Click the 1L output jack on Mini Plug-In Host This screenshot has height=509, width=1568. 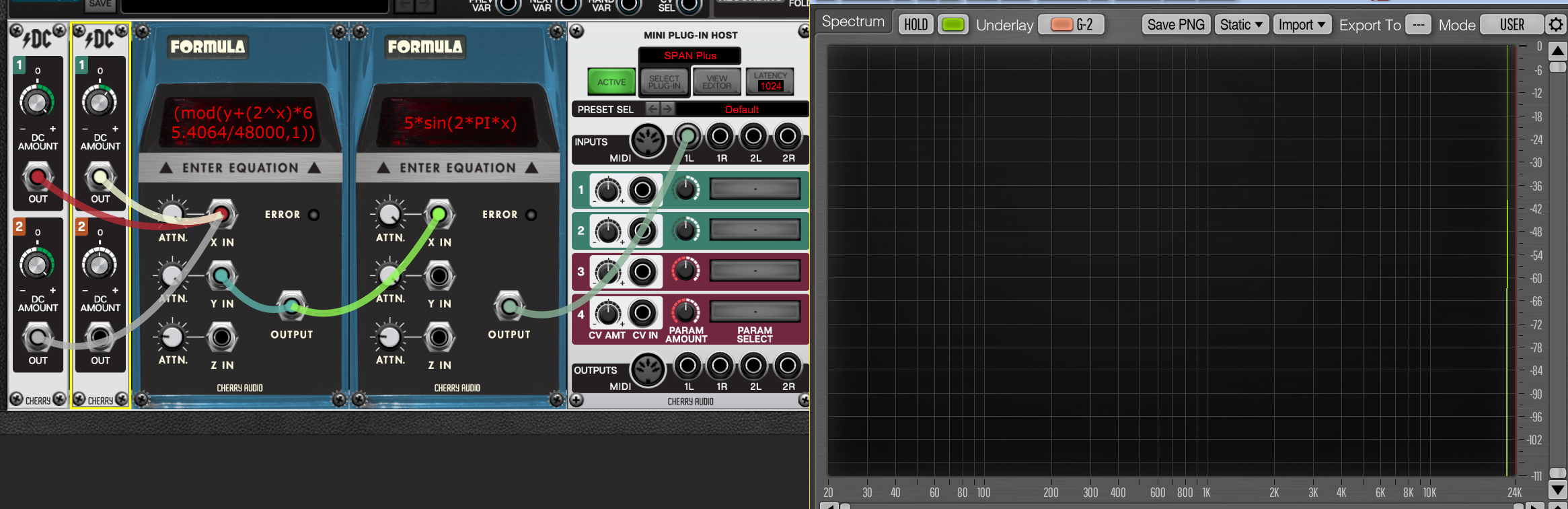(687, 366)
